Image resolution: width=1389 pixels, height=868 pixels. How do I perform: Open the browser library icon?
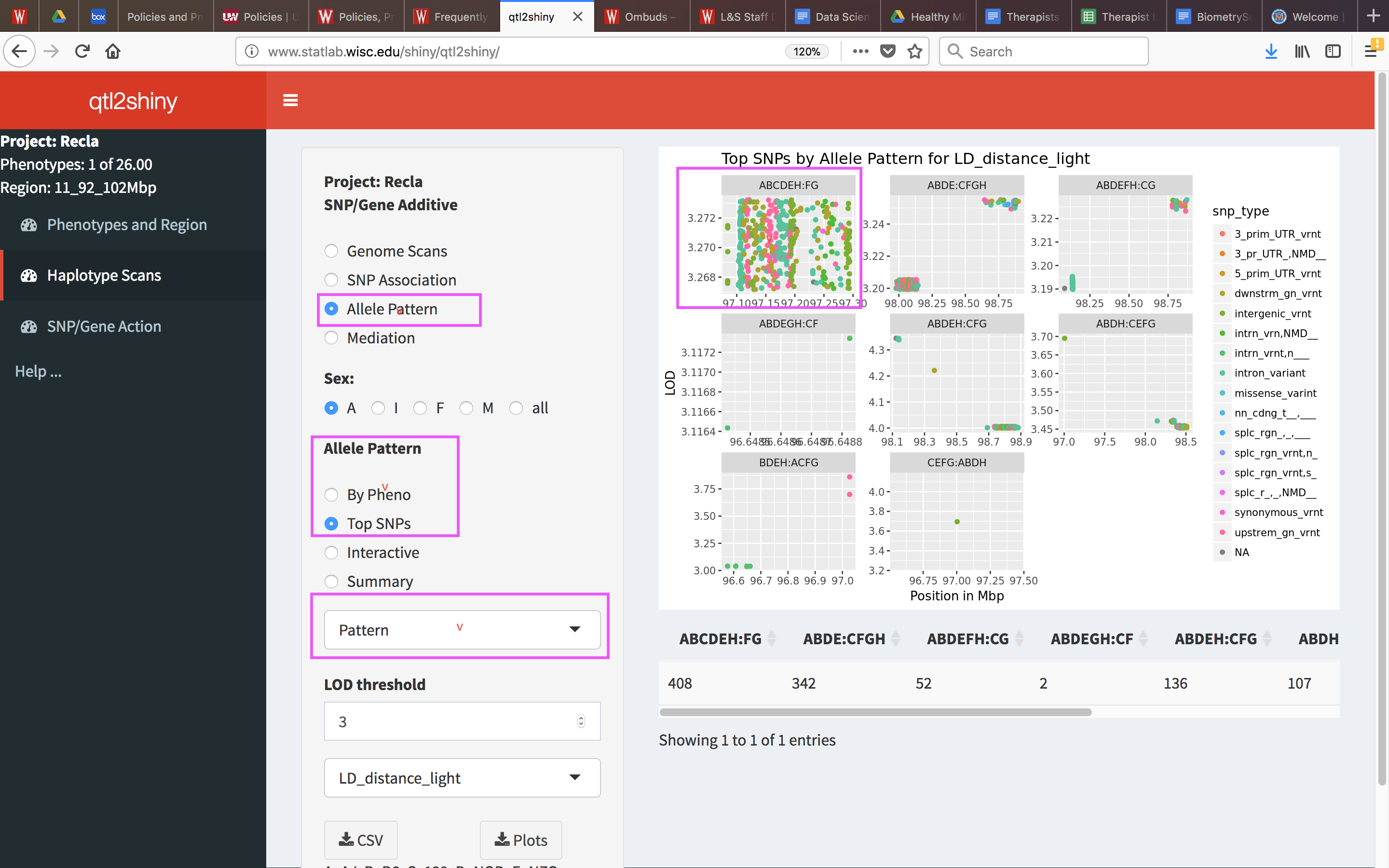[x=1302, y=51]
